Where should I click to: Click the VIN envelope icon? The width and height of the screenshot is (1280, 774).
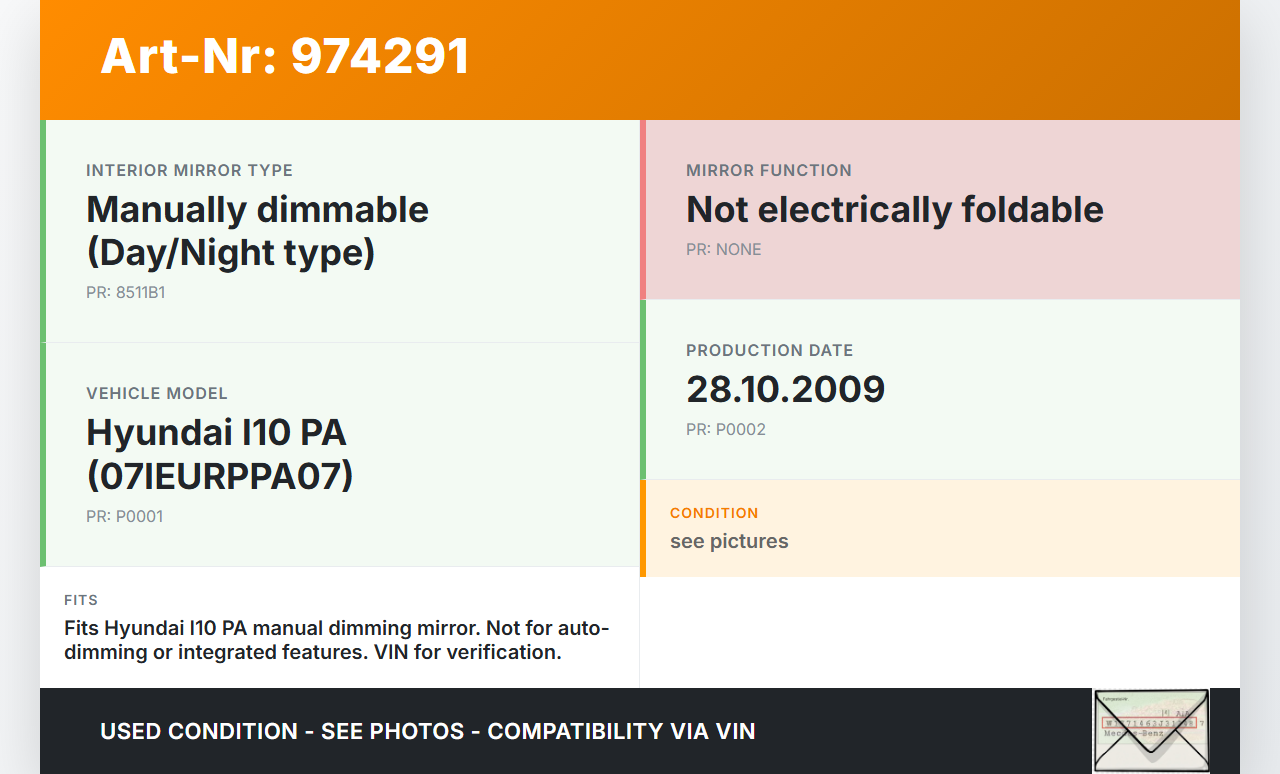1150,730
